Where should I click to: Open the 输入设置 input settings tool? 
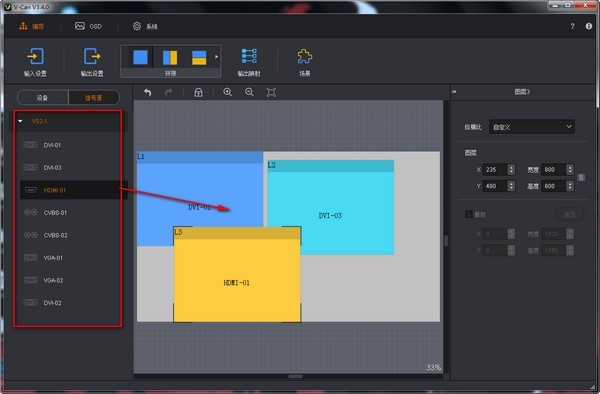(35, 62)
